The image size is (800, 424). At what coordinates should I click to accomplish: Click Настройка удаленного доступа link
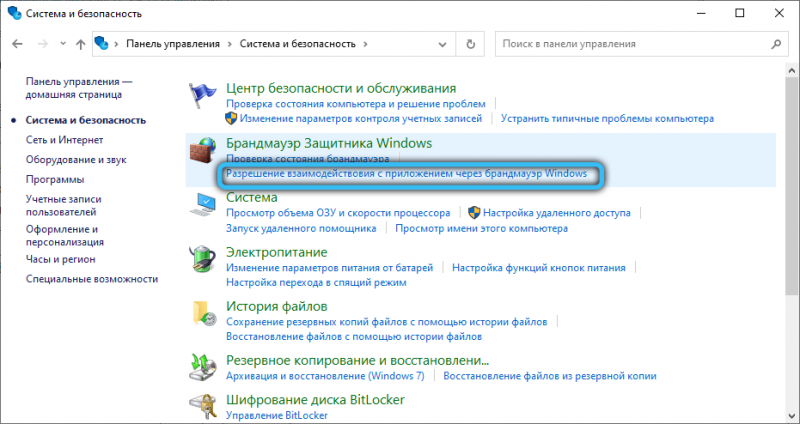point(557,213)
